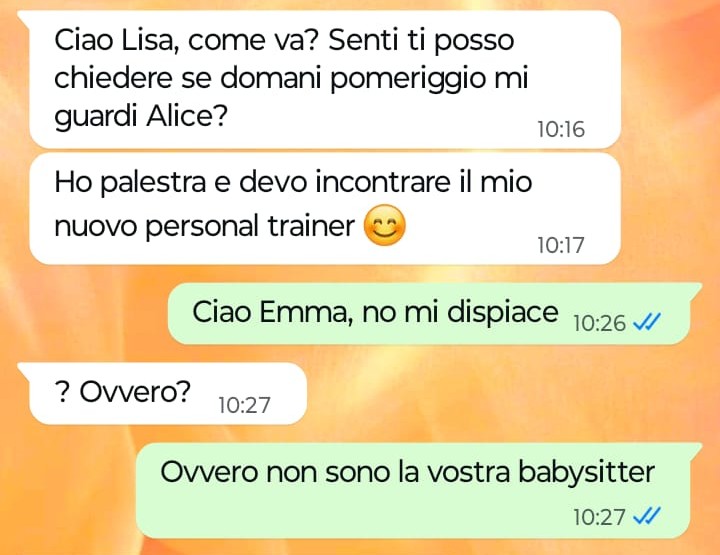Screen dimensions: 720x555
Task: Click the word 'palestra' in second message
Action: point(153,182)
